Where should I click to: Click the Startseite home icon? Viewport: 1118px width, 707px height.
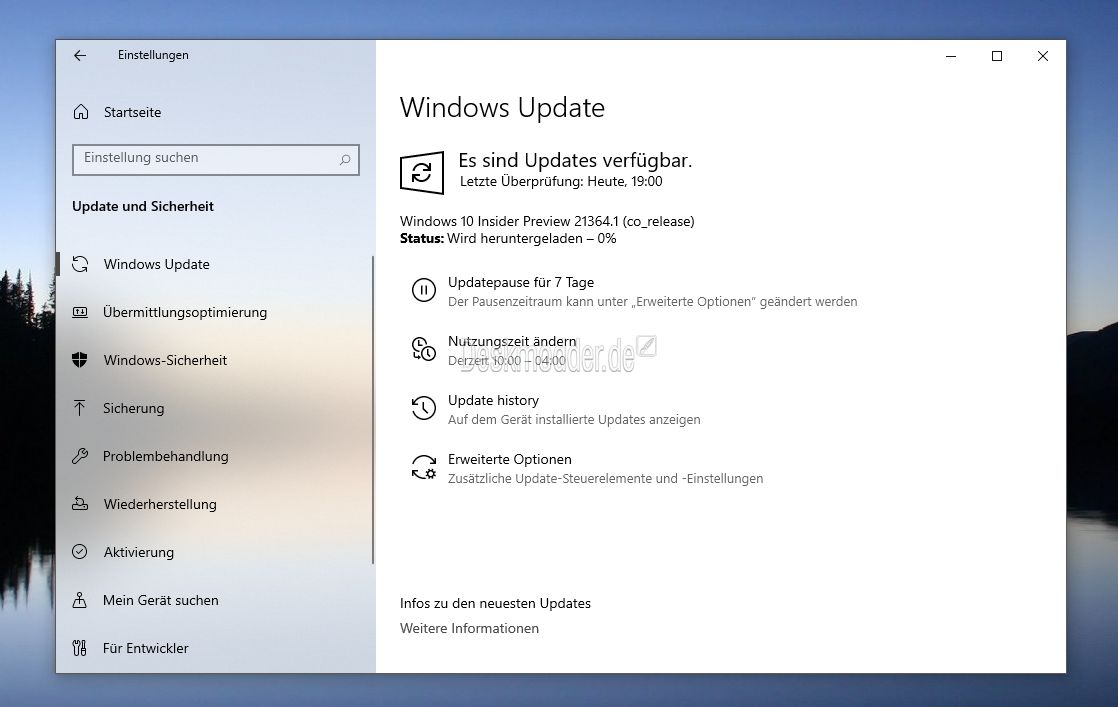81,112
